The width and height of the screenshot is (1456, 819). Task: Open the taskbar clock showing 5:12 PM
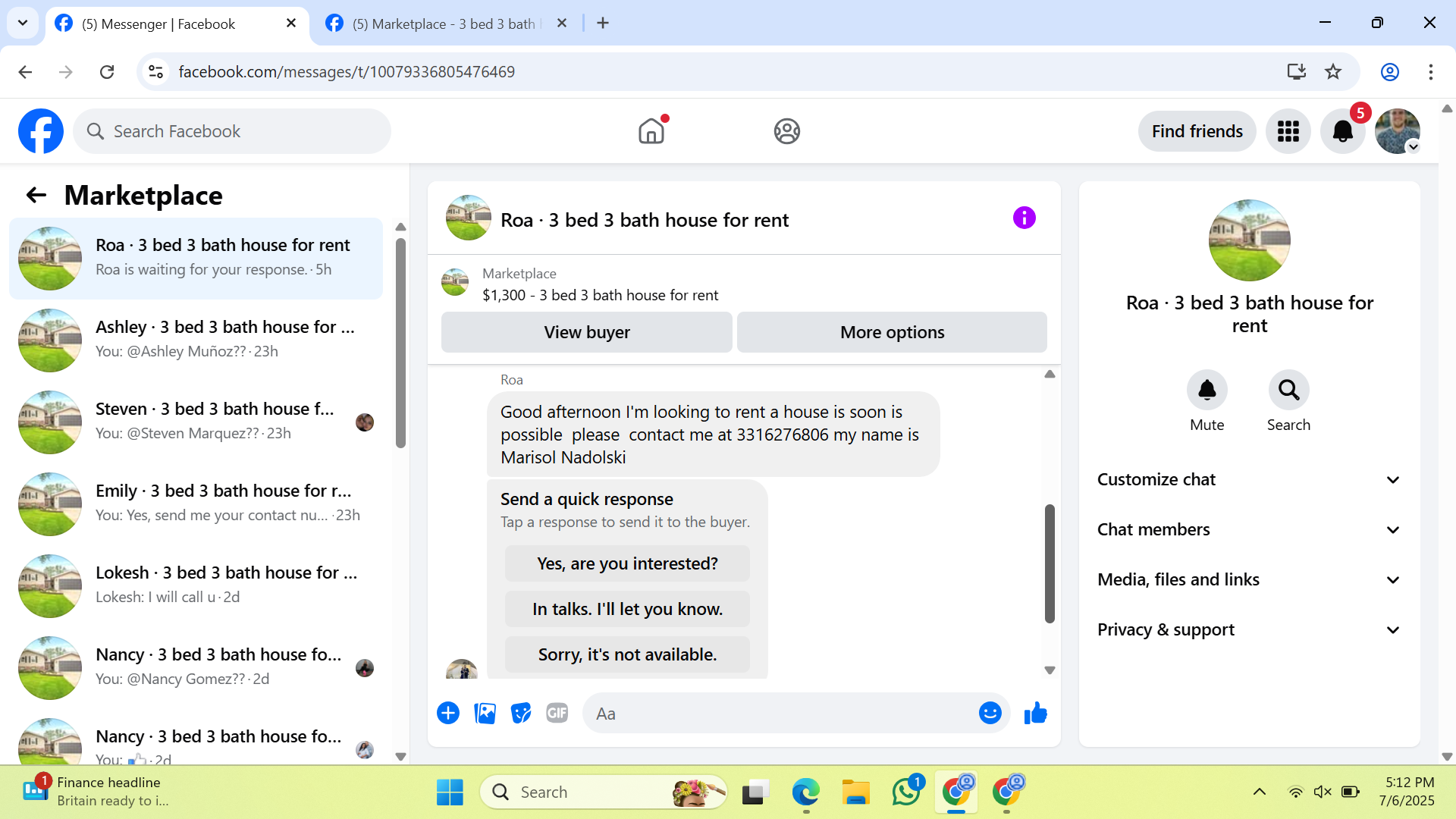click(1407, 792)
